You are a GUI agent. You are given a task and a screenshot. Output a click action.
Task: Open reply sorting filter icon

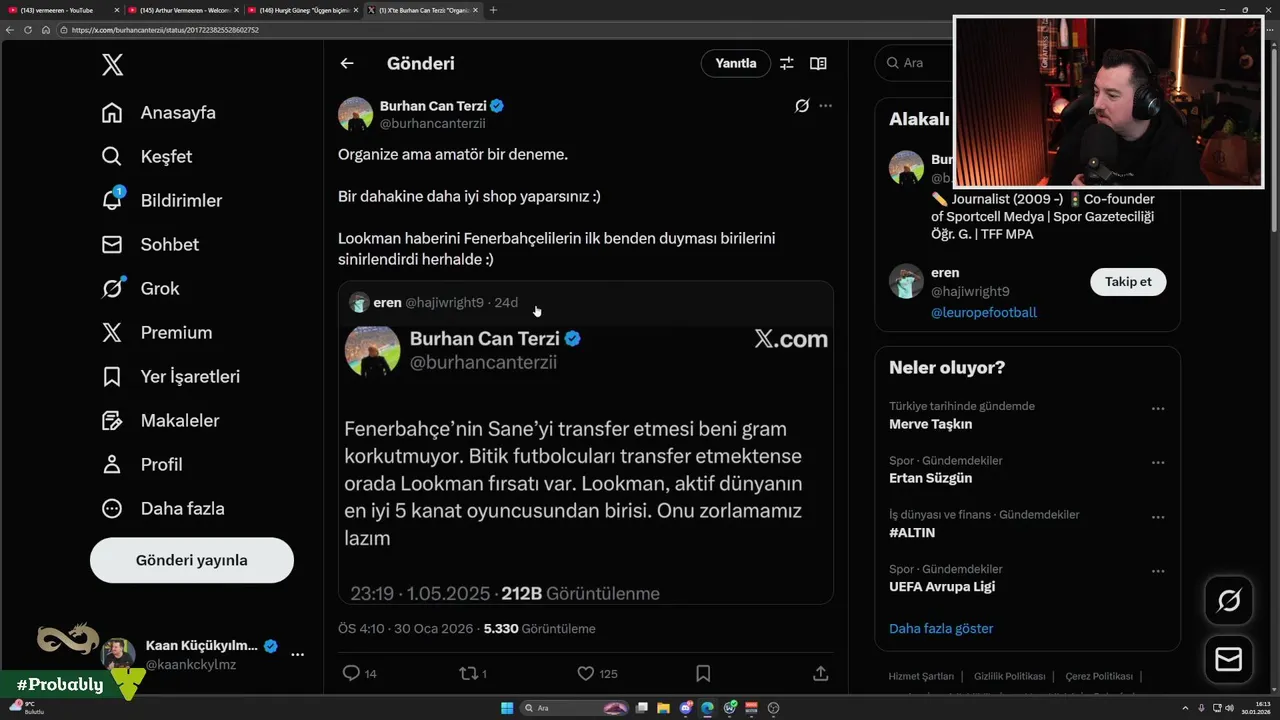coord(787,63)
